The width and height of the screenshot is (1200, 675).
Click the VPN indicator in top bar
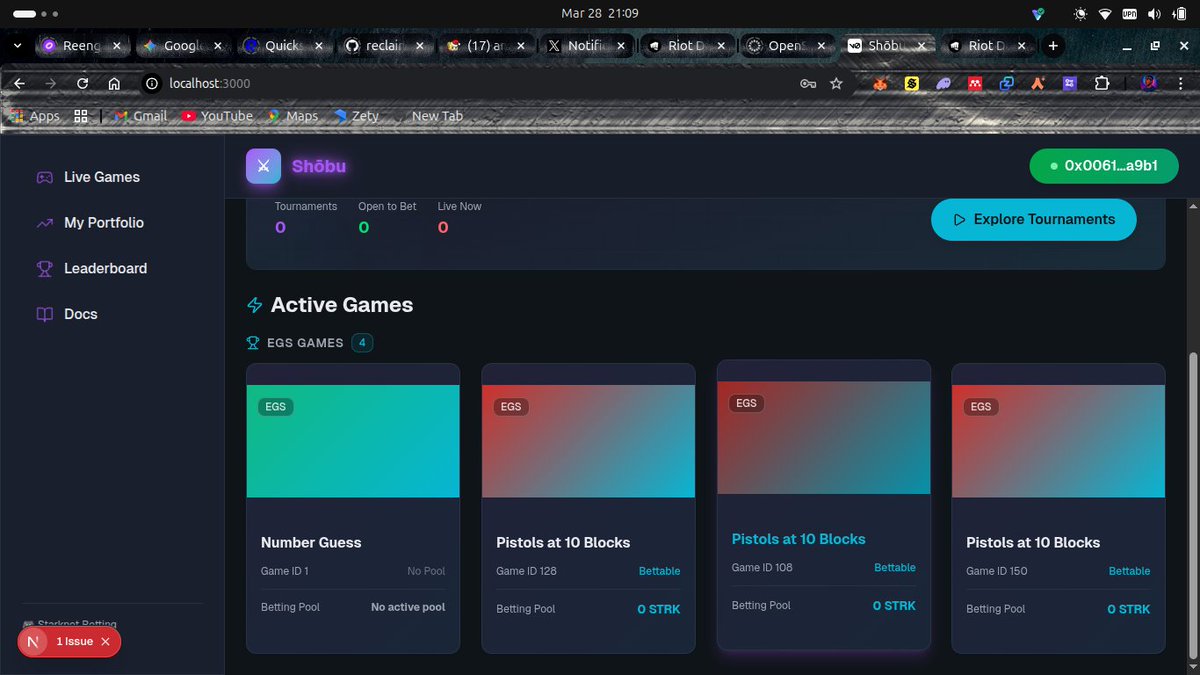tap(1130, 14)
